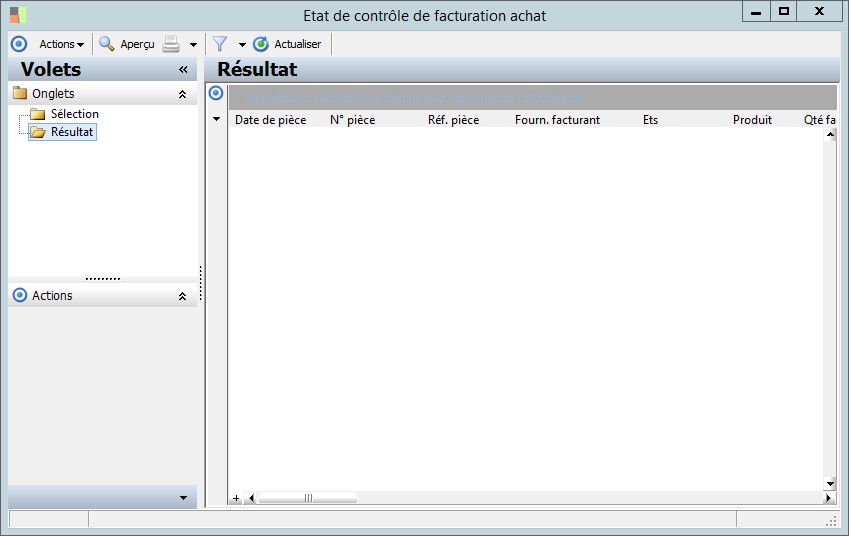Image resolution: width=849 pixels, height=536 pixels.
Task: Collapse the Volets side panel
Action: 183,69
